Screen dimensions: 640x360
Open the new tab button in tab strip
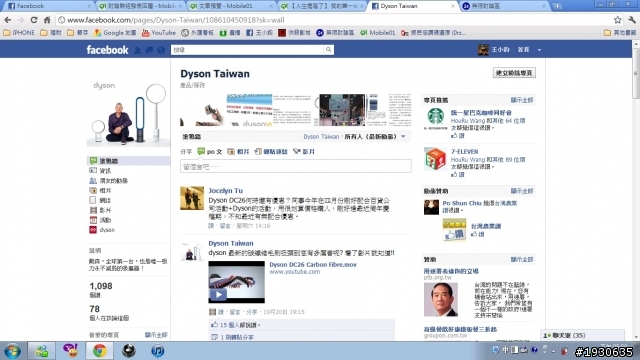(557, 6)
